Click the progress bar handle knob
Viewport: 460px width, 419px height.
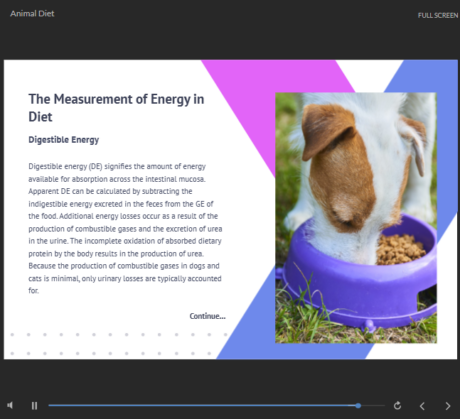[358, 406]
